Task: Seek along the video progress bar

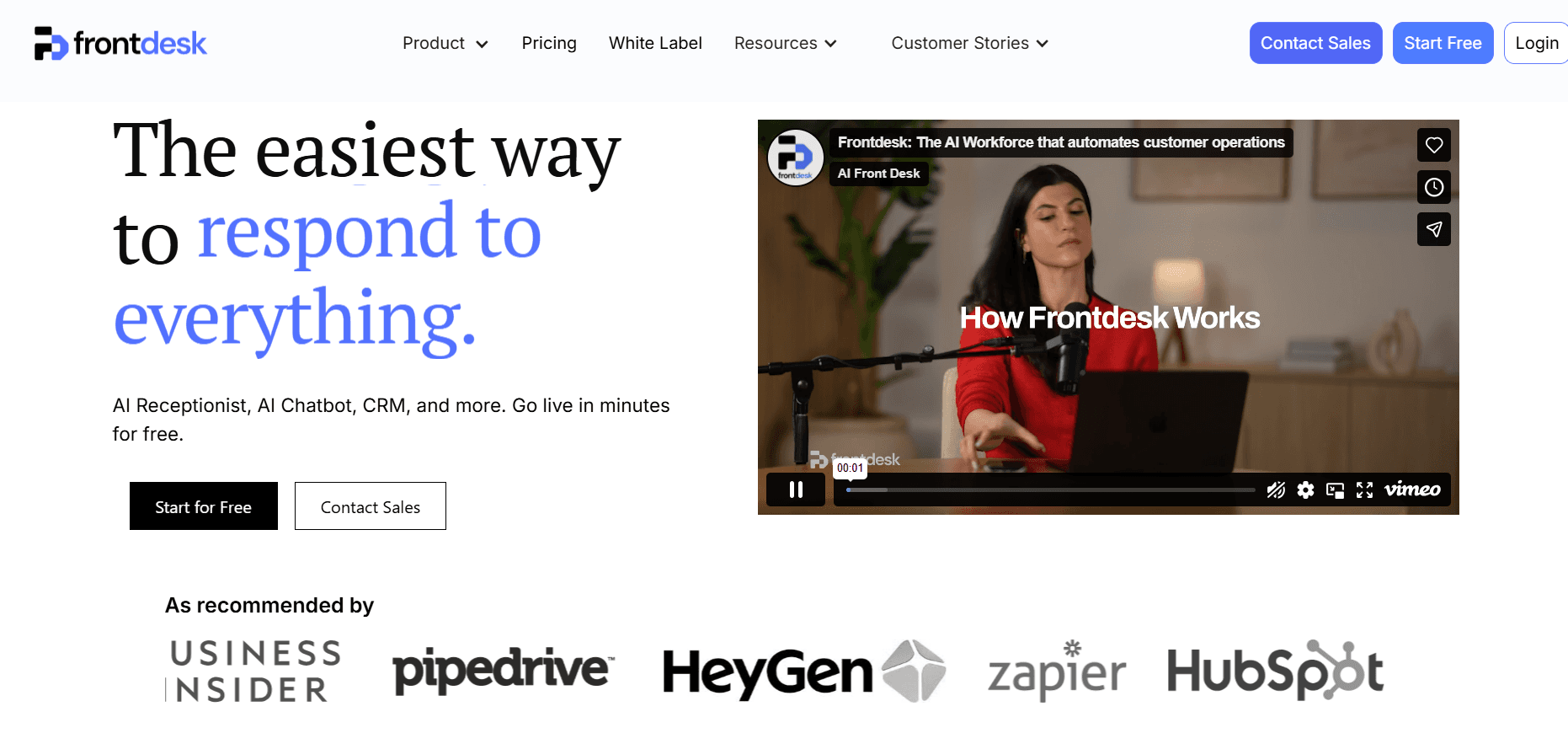Action: tap(1050, 490)
